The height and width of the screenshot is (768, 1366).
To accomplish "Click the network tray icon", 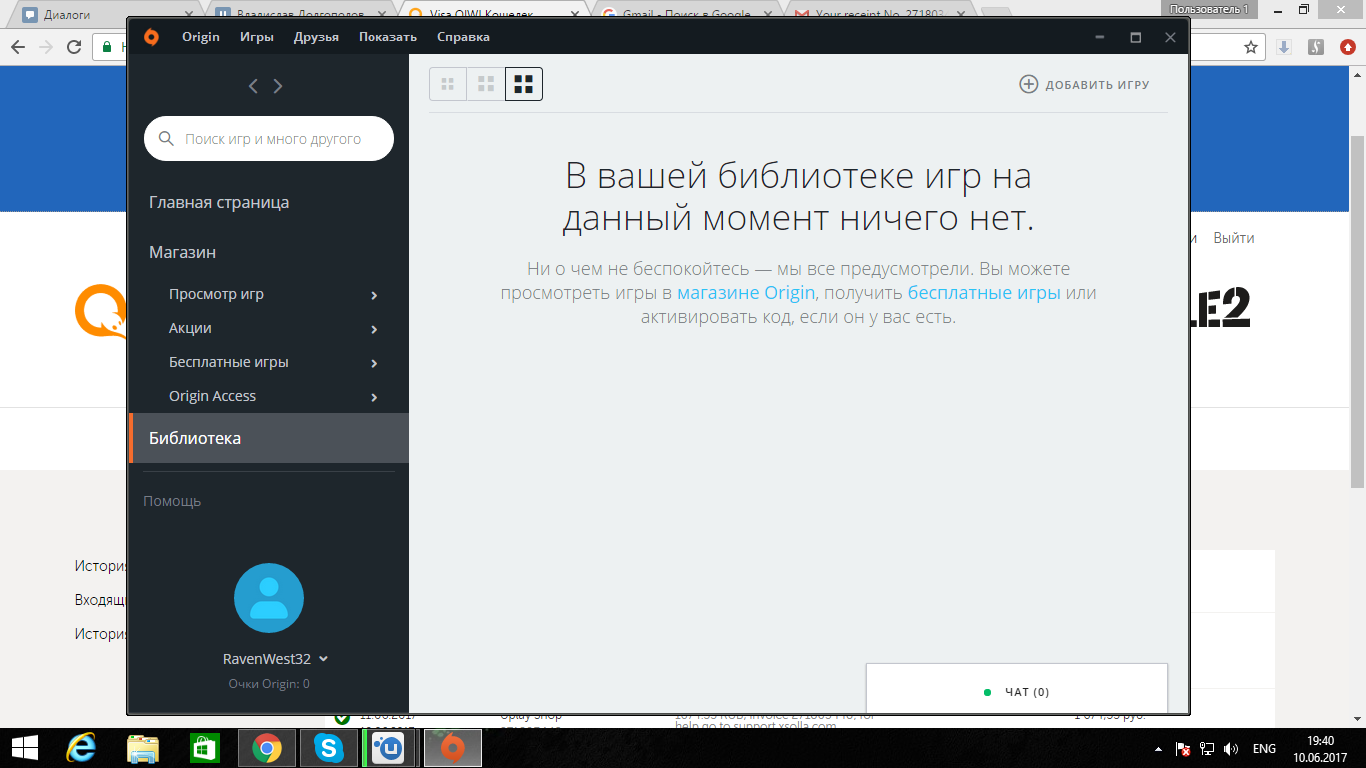I will (1207, 748).
